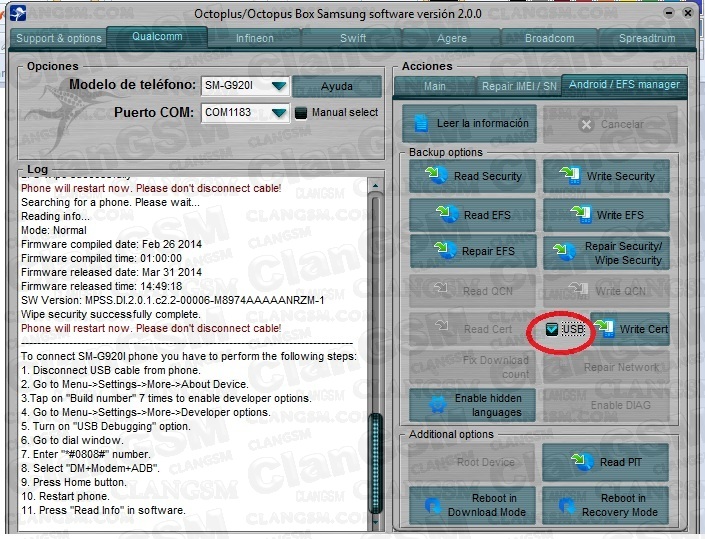Click the log scroll down arrow
The height and width of the screenshot is (539, 705).
[x=375, y=522]
